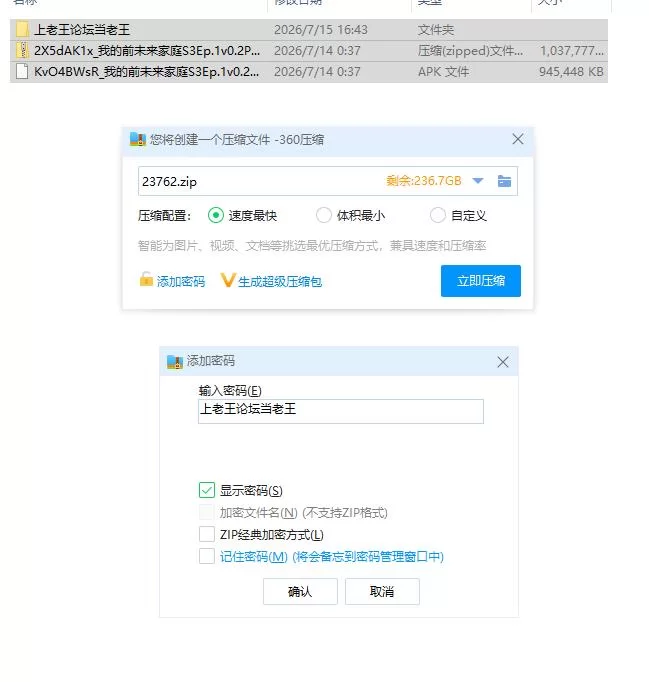Image resolution: width=649 pixels, height=682 pixels.
Task: Confirm the password with the 确认 button
Action: [300, 592]
